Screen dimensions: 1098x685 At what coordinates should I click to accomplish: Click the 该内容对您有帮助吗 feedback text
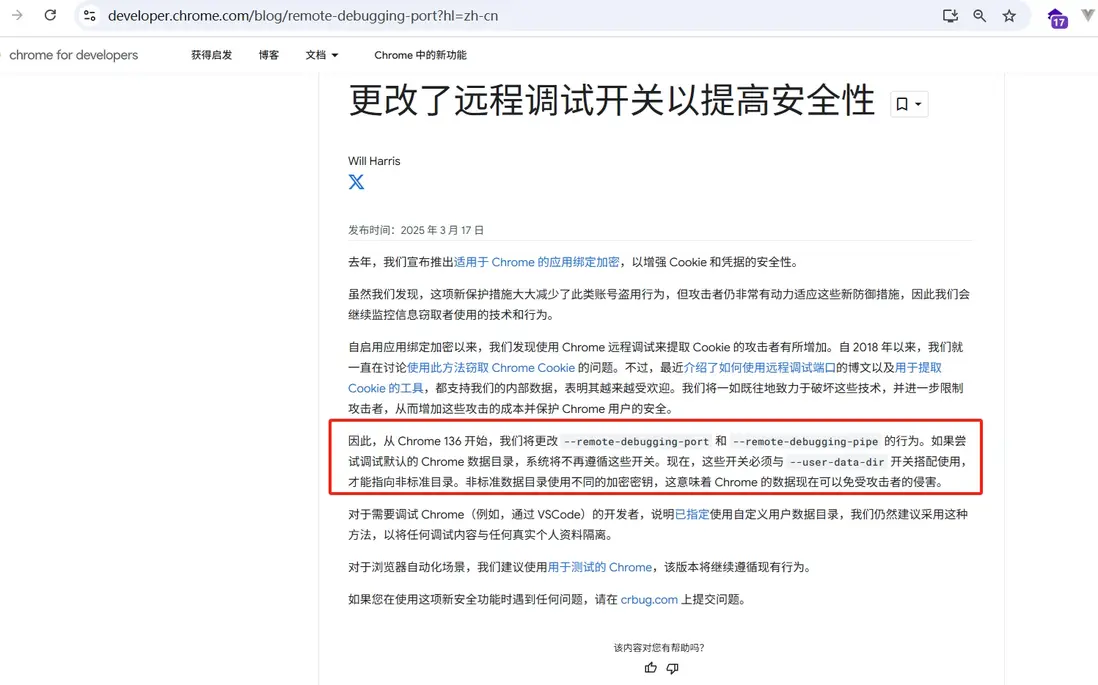click(x=659, y=648)
